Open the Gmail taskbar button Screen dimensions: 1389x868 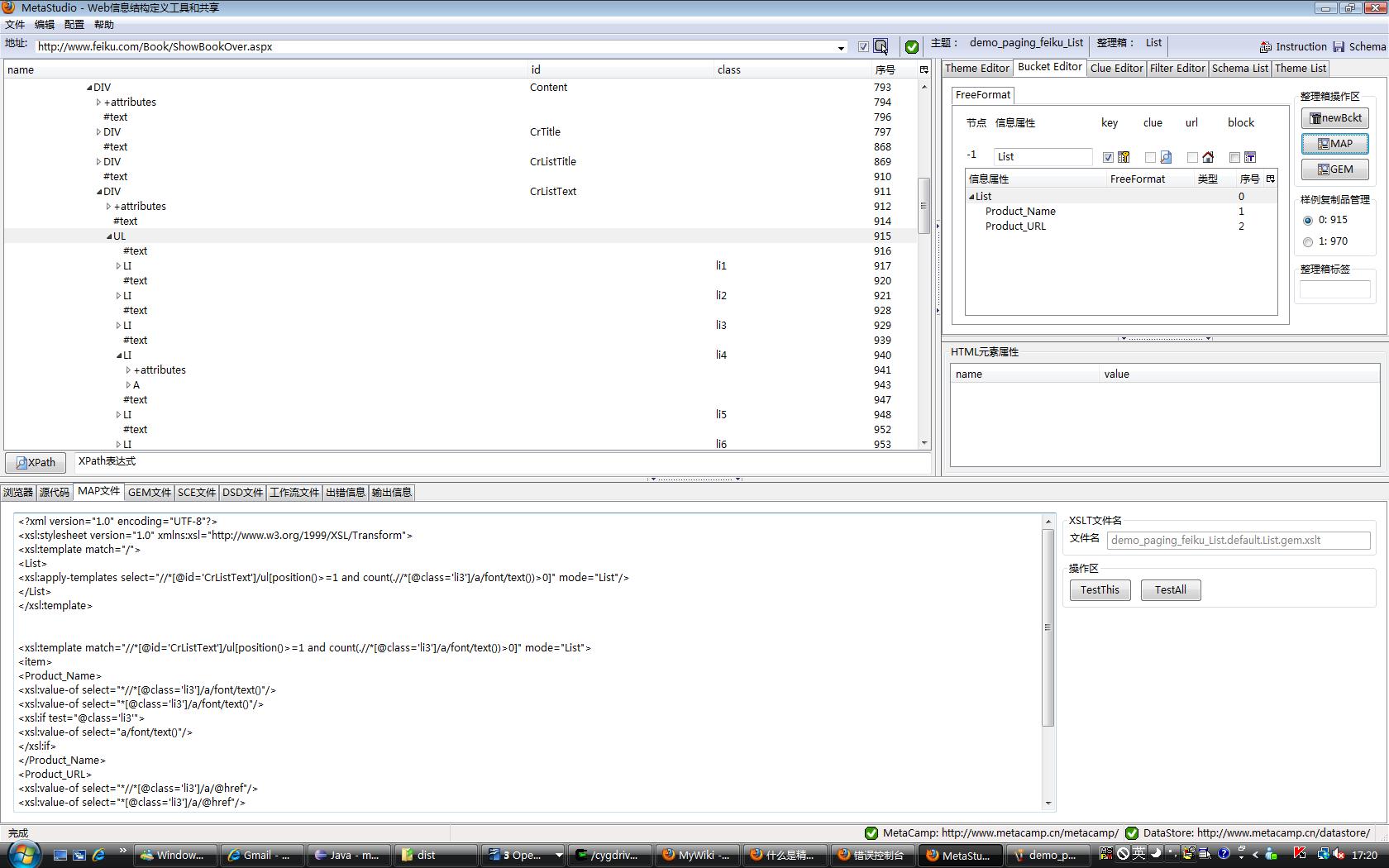click(x=261, y=855)
